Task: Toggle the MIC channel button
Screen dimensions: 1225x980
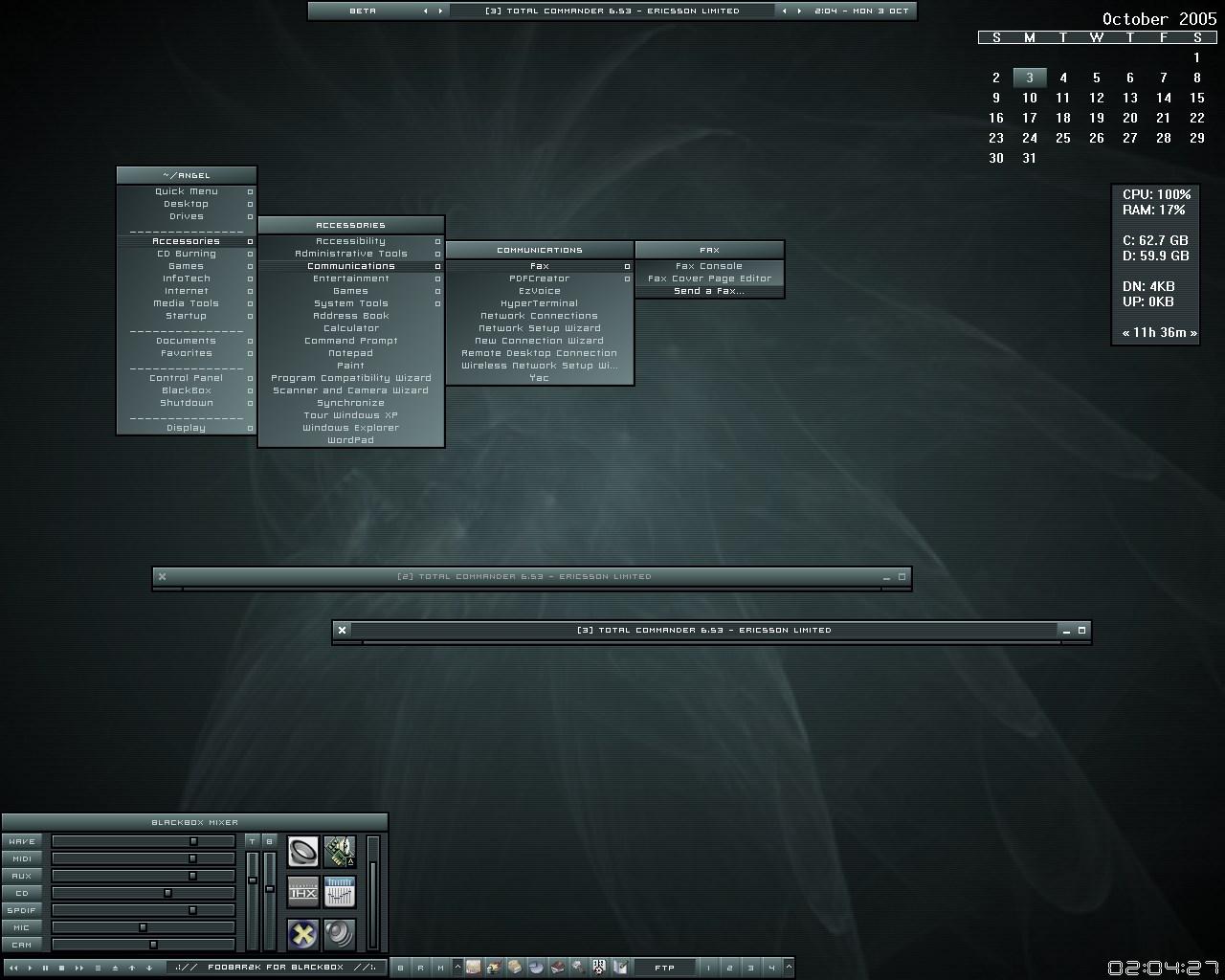Action: click(x=22, y=927)
